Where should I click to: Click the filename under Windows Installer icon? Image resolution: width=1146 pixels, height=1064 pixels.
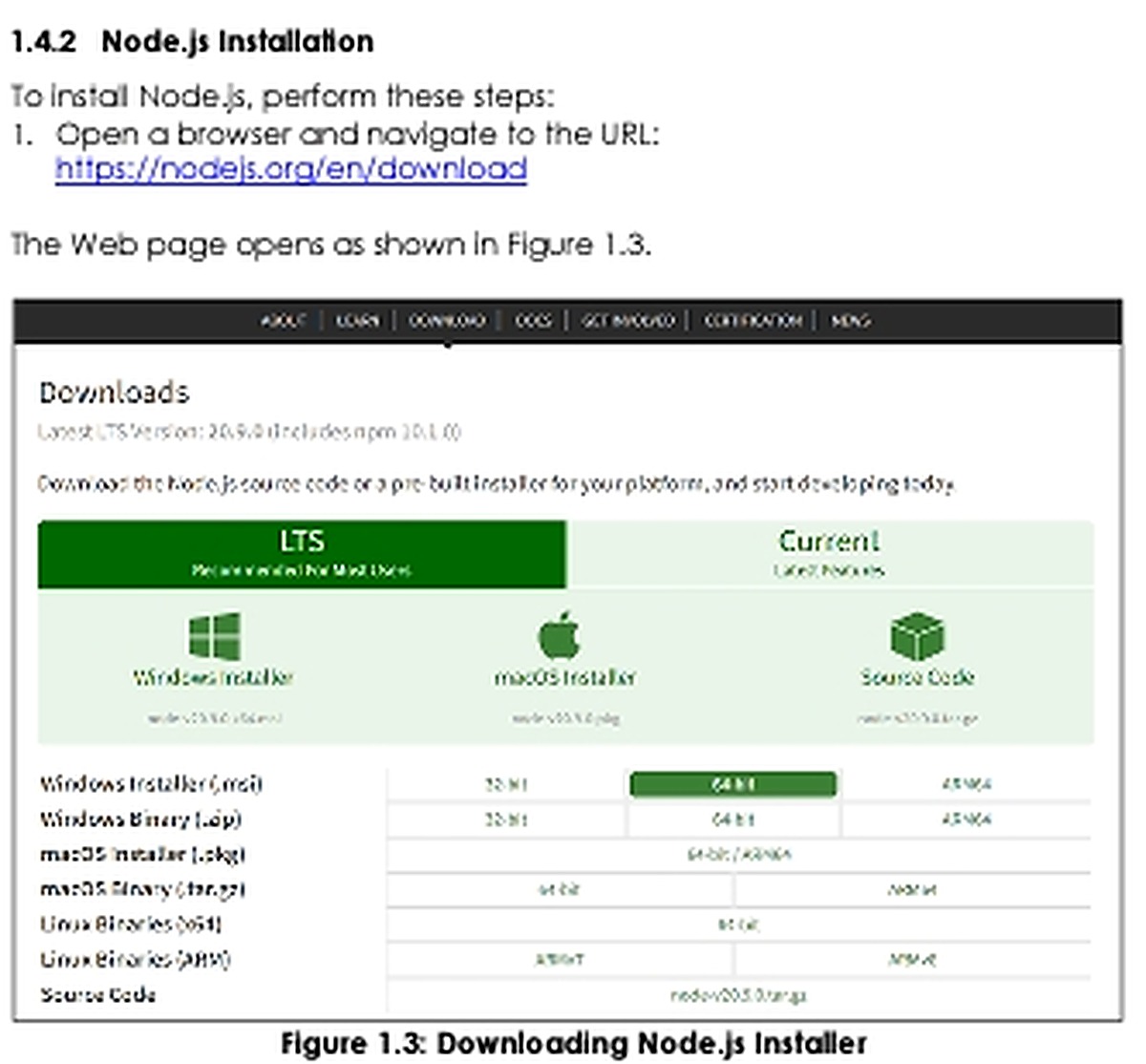215,718
